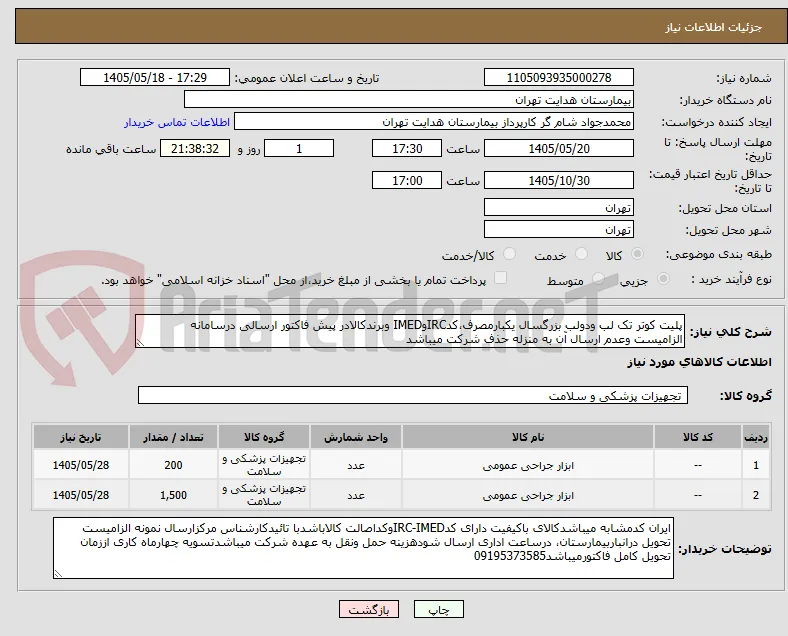Select the کالا radio button
The width and height of the screenshot is (788, 636).
(637, 254)
